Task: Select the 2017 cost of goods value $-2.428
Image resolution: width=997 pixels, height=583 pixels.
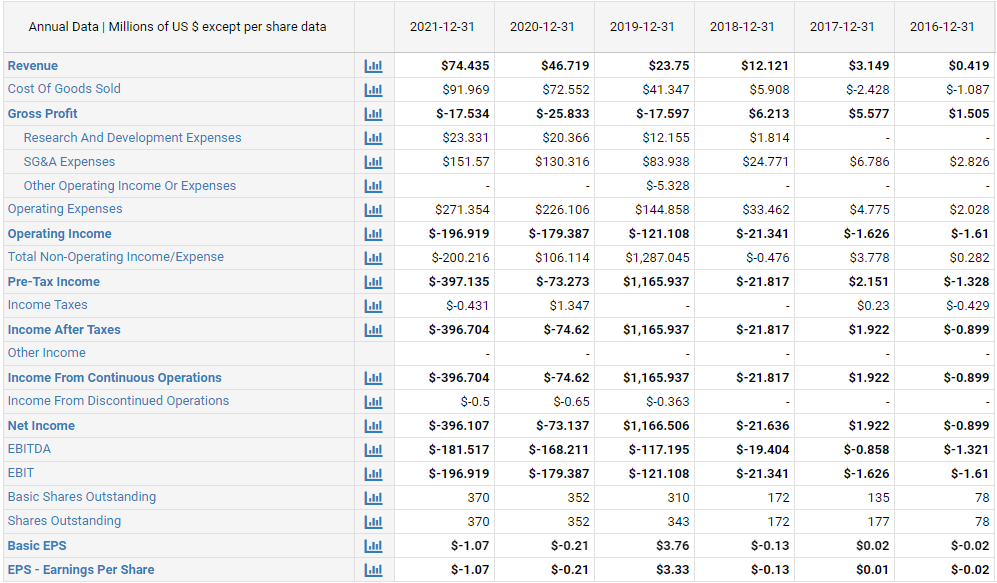Action: [x=867, y=90]
